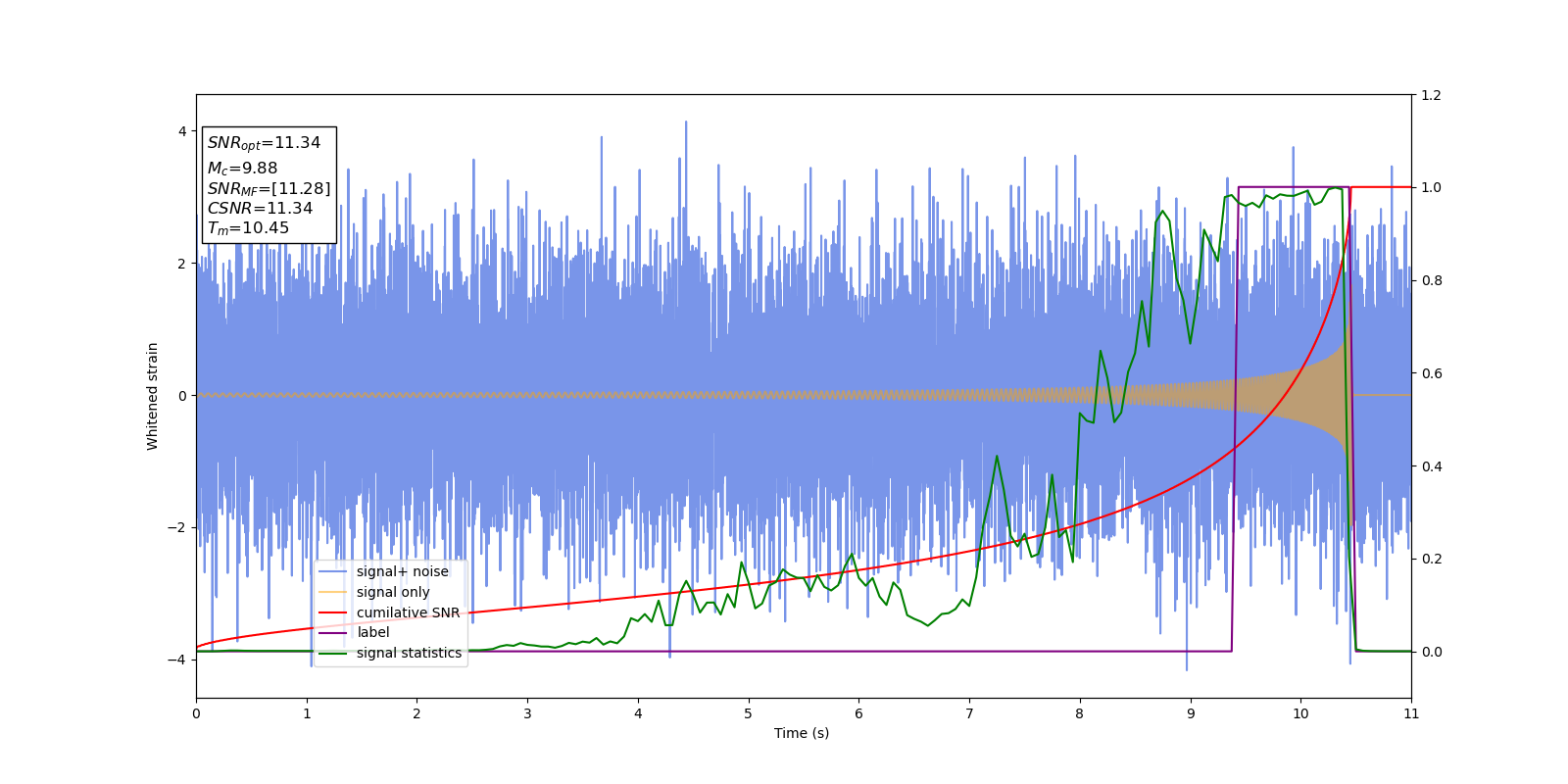
Task: Click x-axis tick label 11
Action: [1411, 713]
